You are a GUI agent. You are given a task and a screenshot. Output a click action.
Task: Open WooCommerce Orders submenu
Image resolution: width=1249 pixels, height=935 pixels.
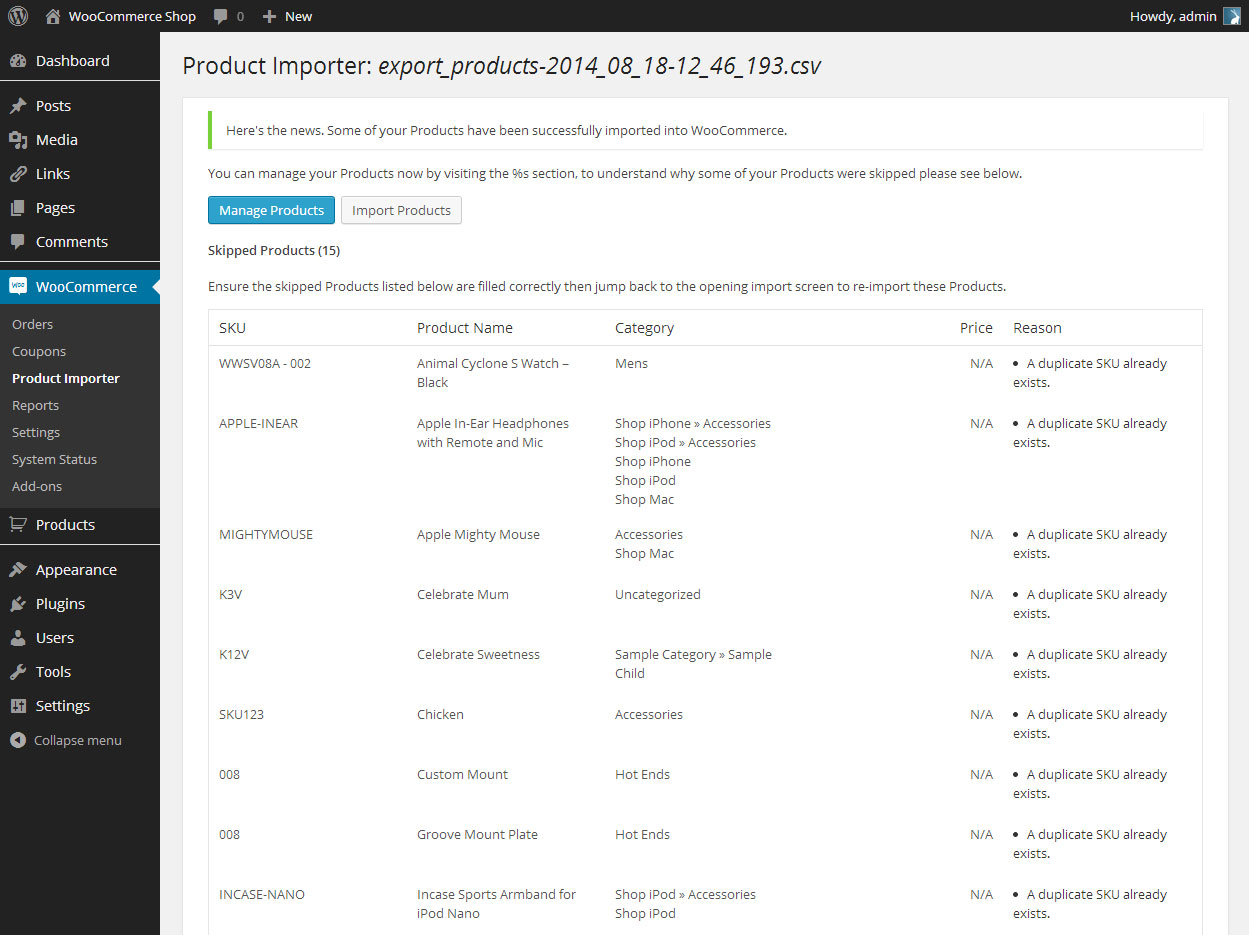coord(32,325)
